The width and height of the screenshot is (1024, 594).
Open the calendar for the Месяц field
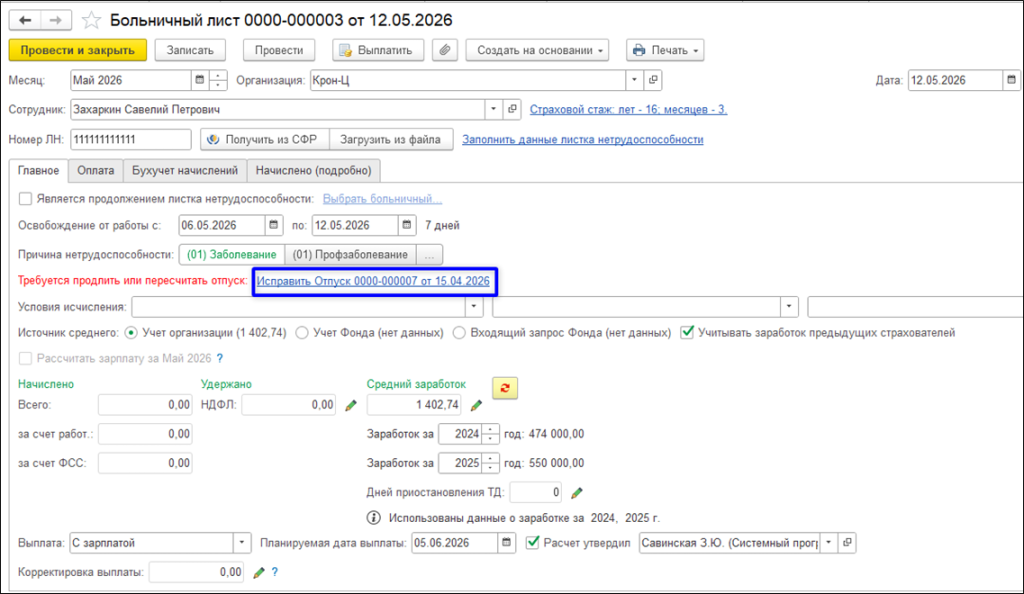(199, 80)
